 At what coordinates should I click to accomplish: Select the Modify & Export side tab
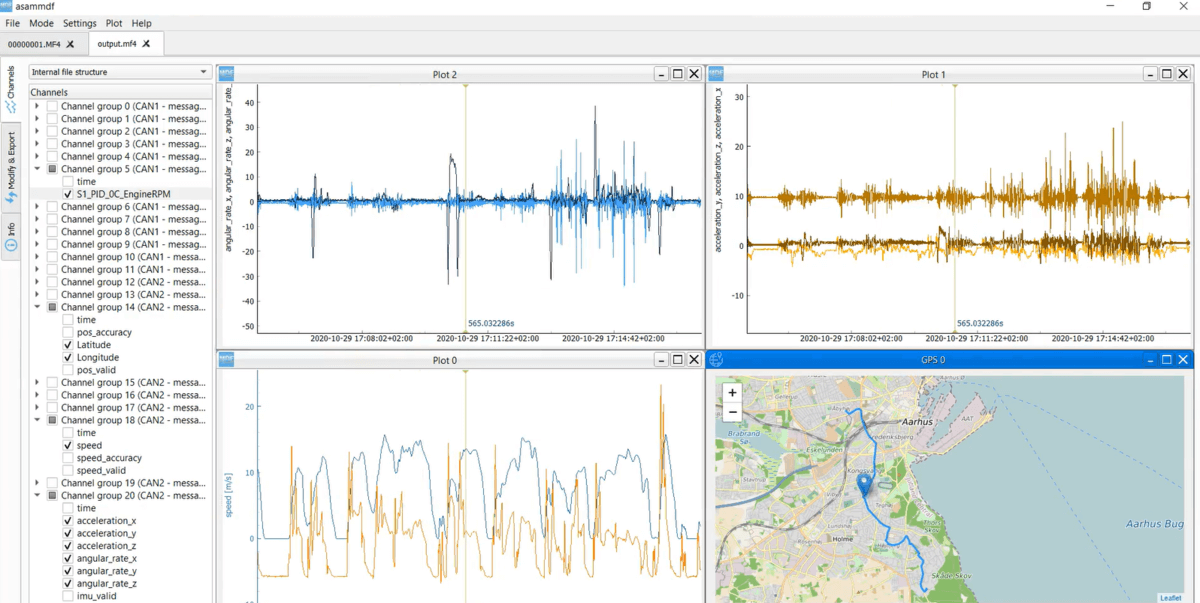tap(10, 168)
